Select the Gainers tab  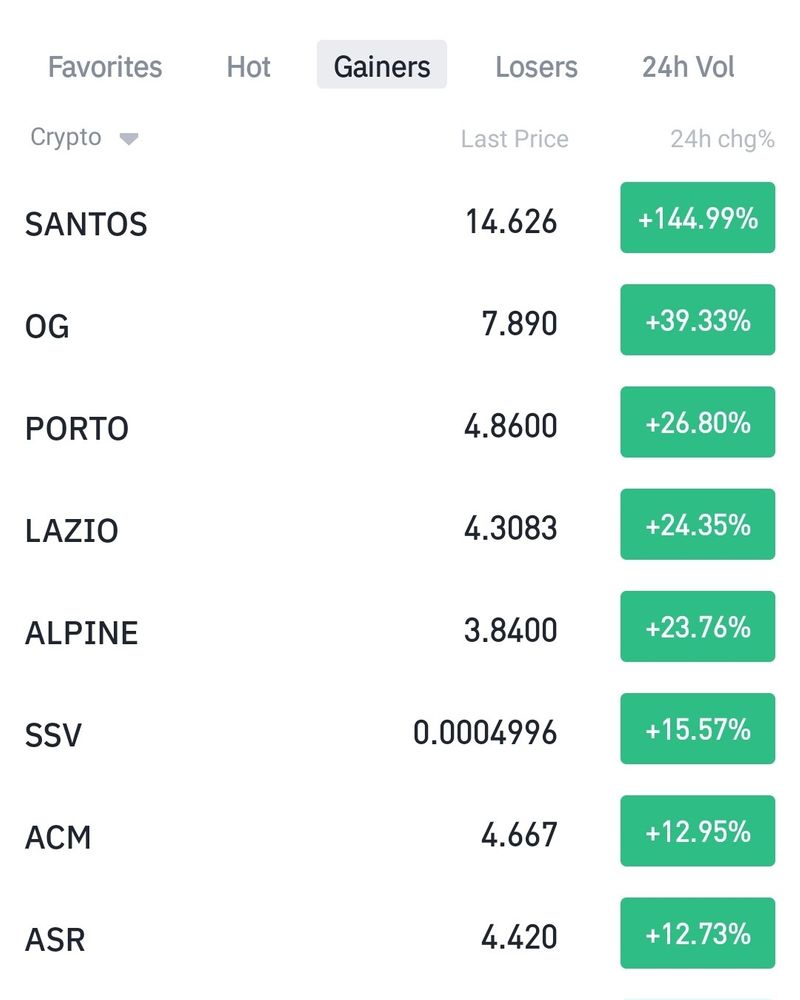tap(382, 67)
